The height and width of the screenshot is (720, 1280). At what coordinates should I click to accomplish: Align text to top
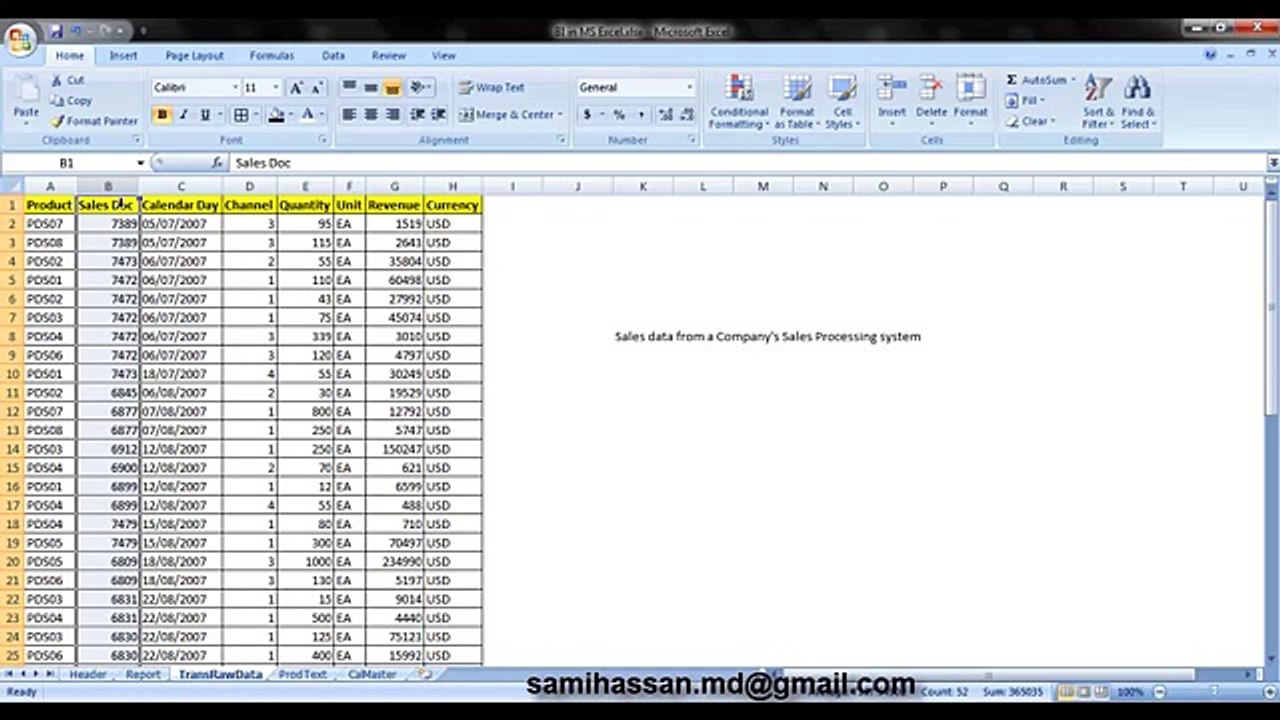(349, 88)
